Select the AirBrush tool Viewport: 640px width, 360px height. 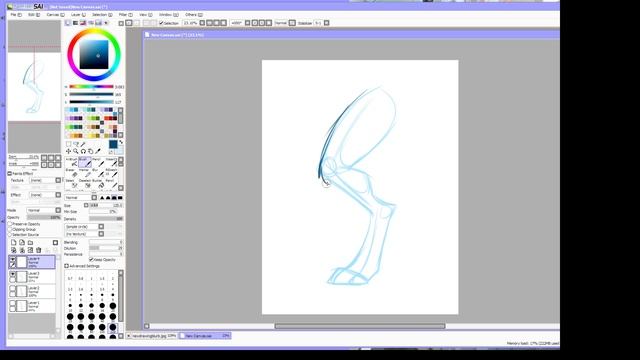click(x=71, y=162)
